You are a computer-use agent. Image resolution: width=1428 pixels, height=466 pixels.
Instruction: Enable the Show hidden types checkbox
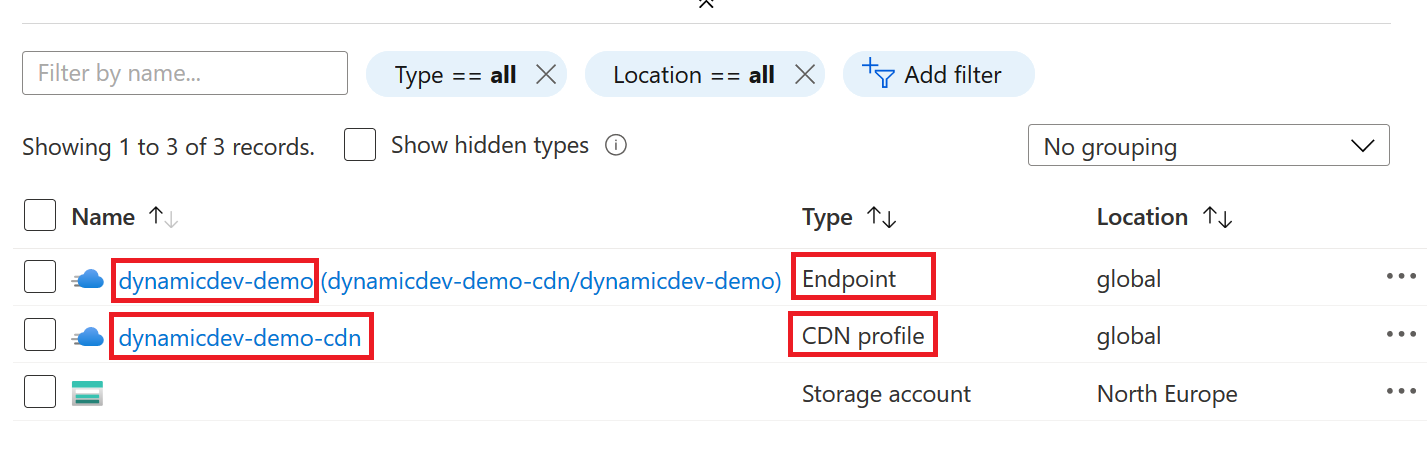tap(360, 145)
